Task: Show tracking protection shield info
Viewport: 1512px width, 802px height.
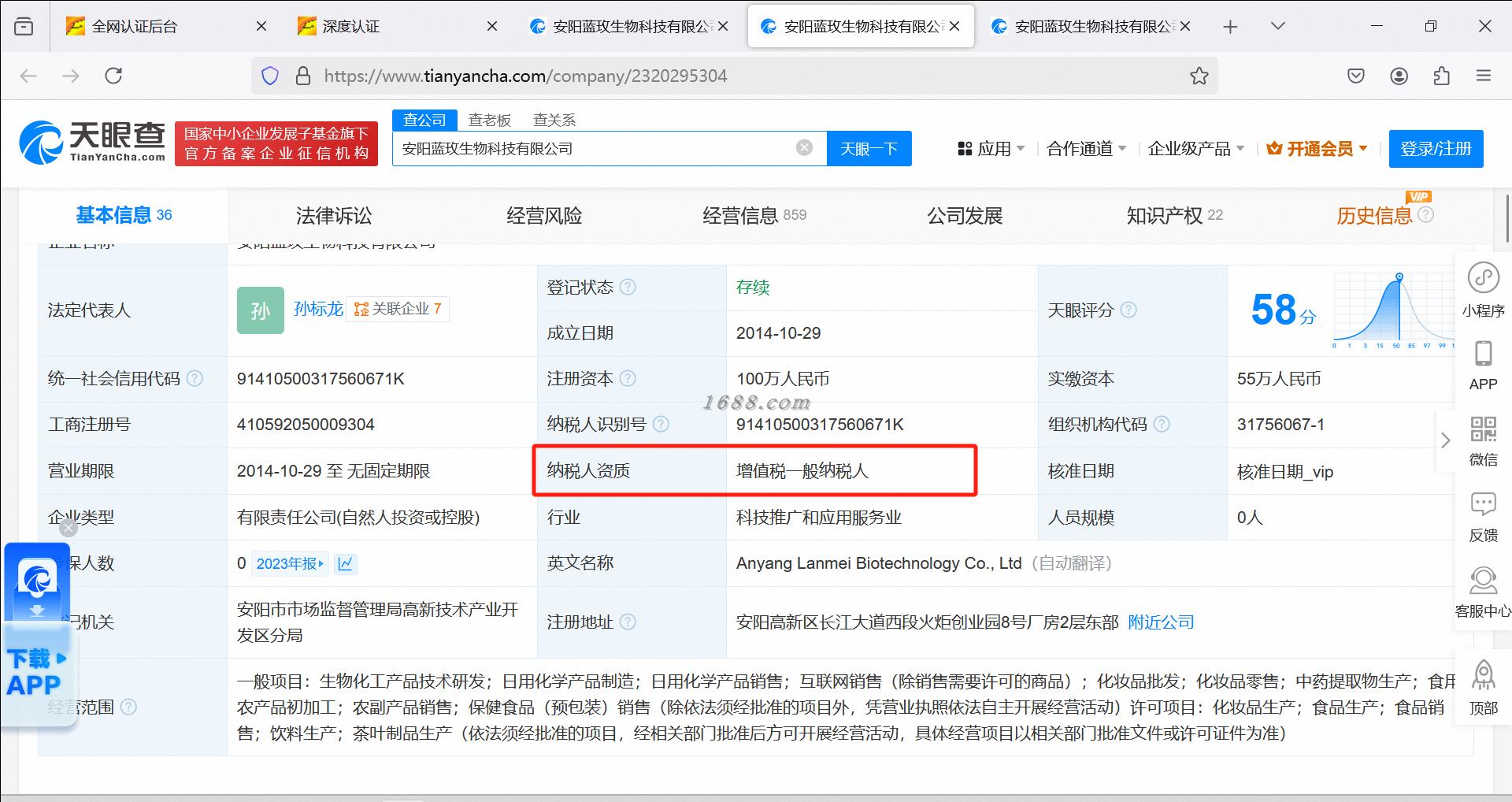Action: pos(270,76)
